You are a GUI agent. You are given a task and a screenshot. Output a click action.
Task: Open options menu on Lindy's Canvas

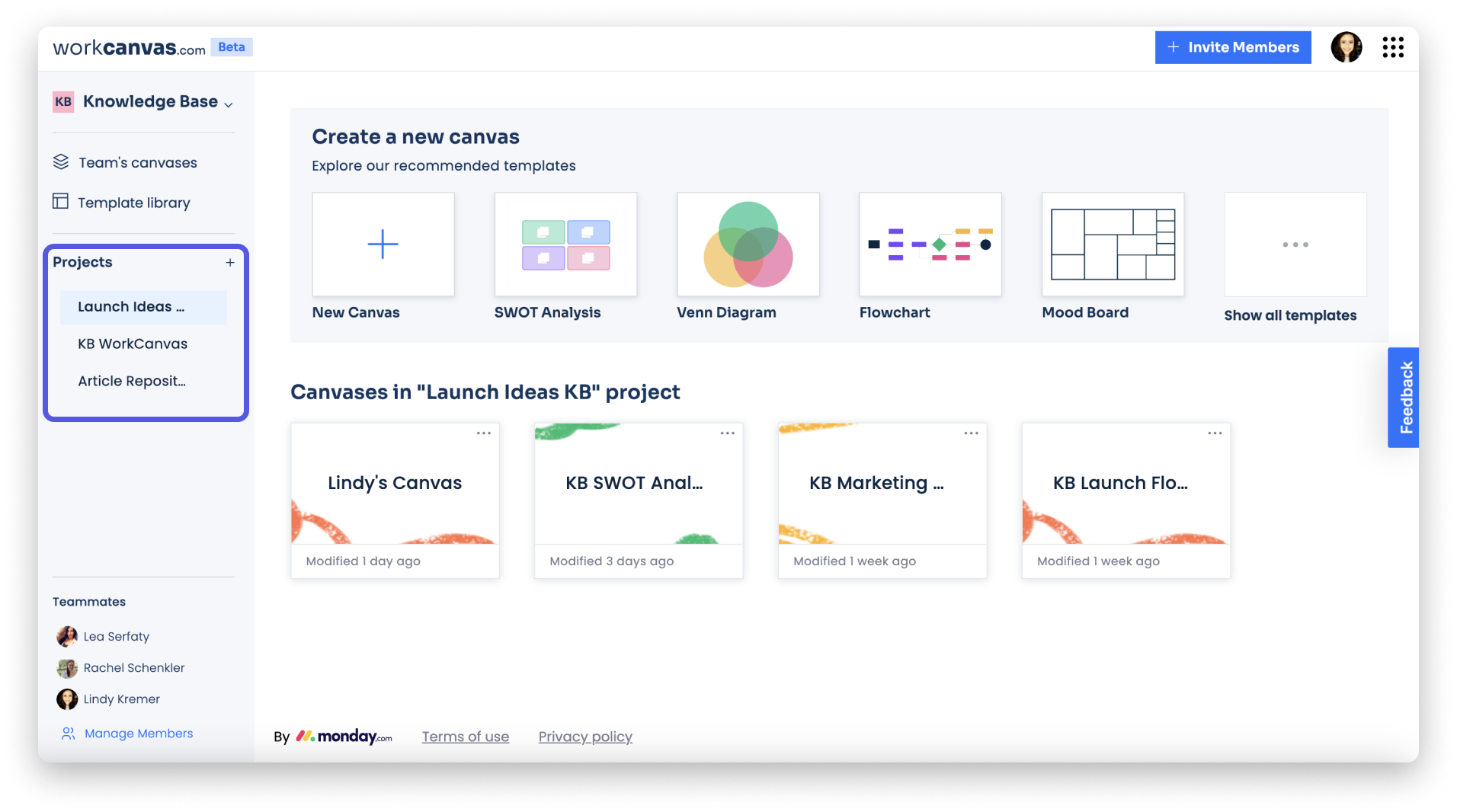click(484, 433)
